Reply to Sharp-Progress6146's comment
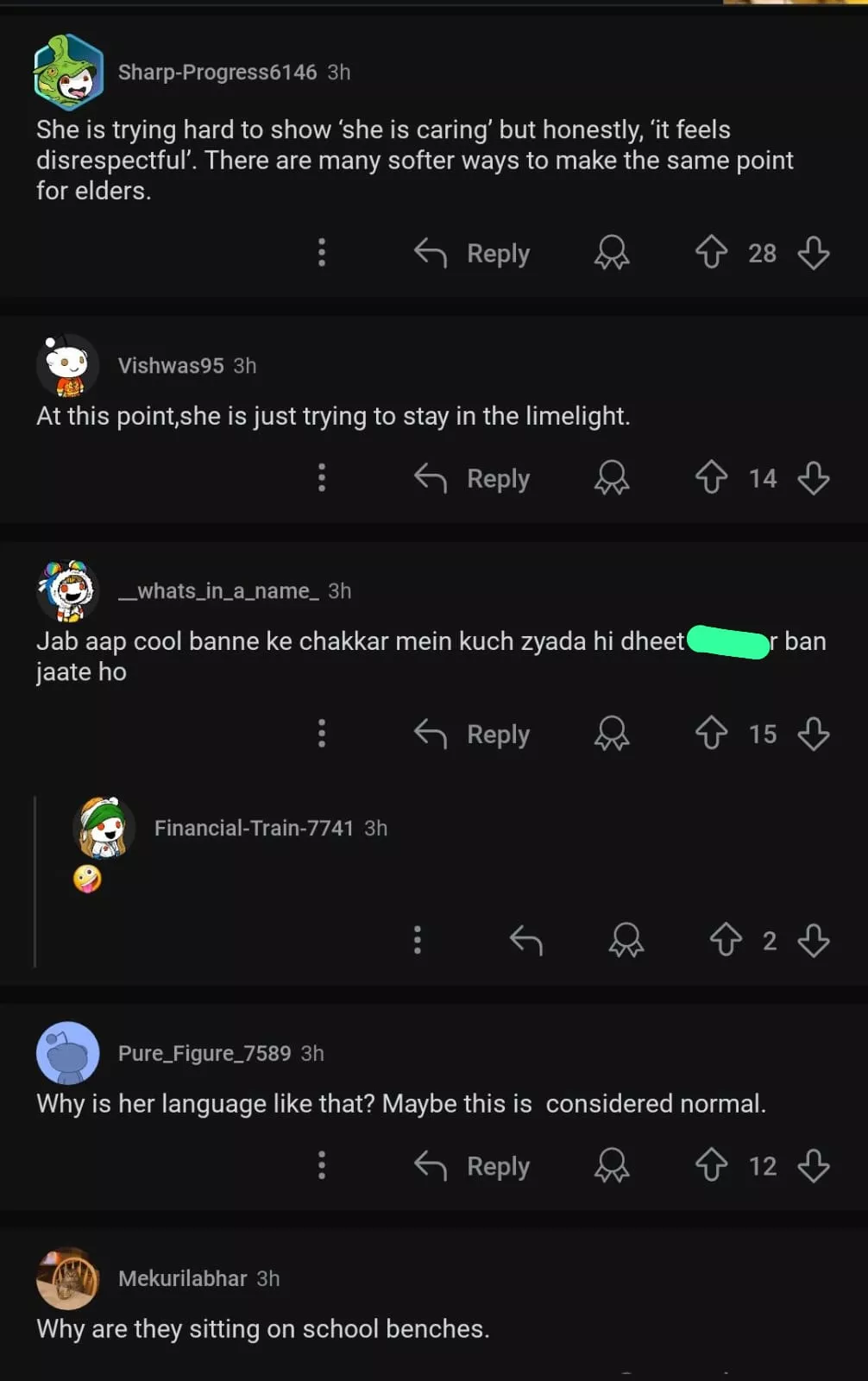868x1381 pixels. pos(472,253)
